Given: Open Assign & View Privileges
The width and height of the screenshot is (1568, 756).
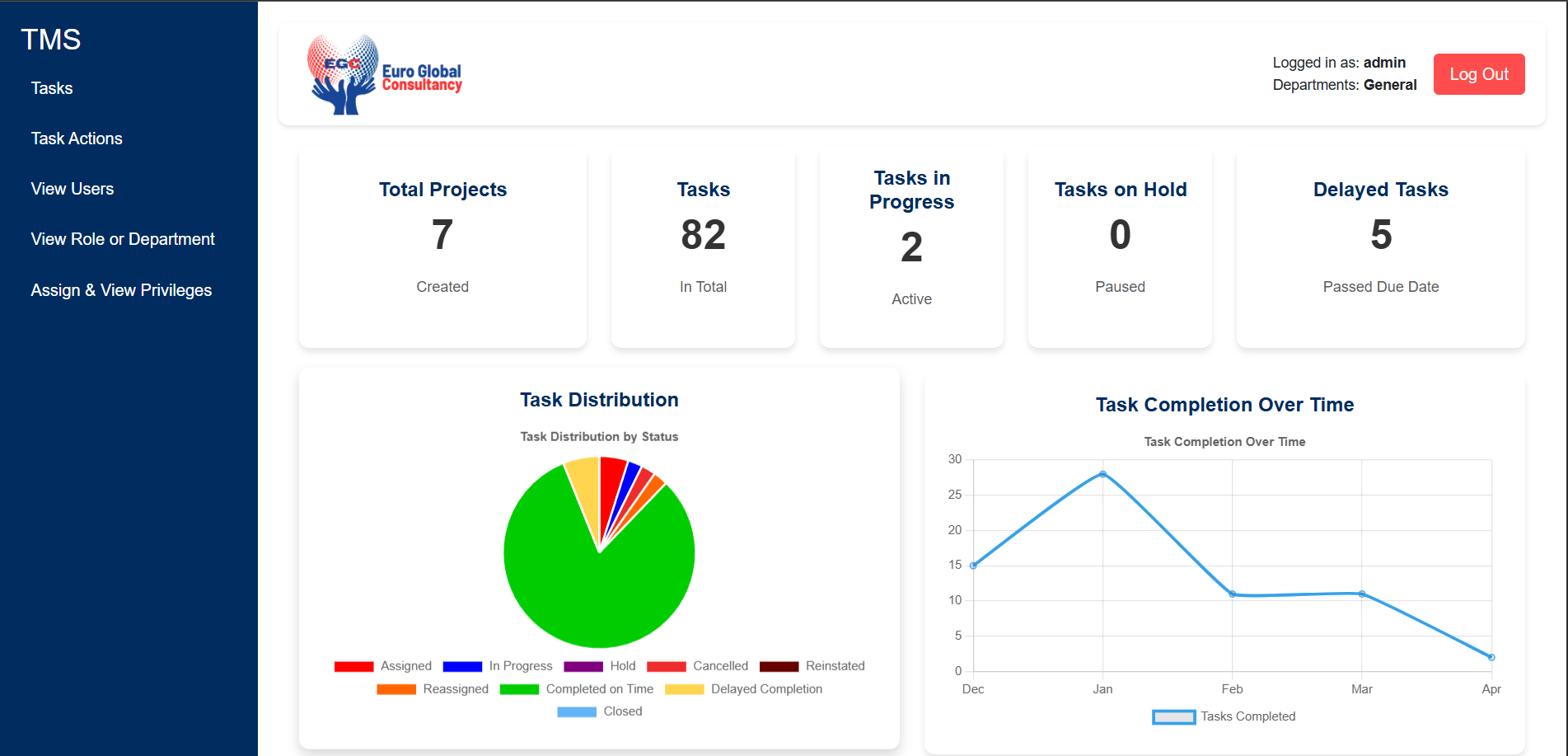Looking at the screenshot, I should point(121,290).
